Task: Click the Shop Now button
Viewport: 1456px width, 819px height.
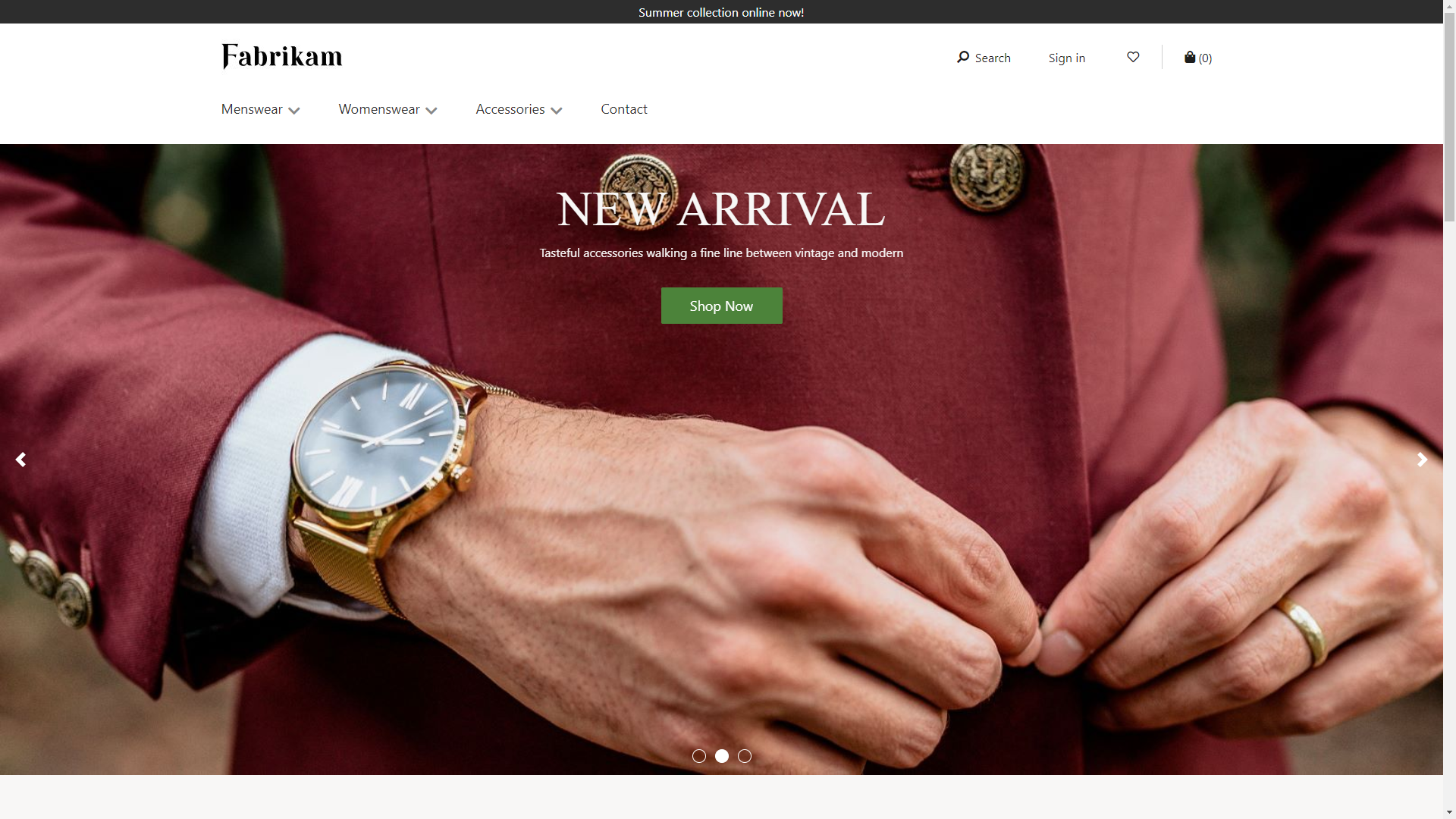Action: tap(721, 305)
